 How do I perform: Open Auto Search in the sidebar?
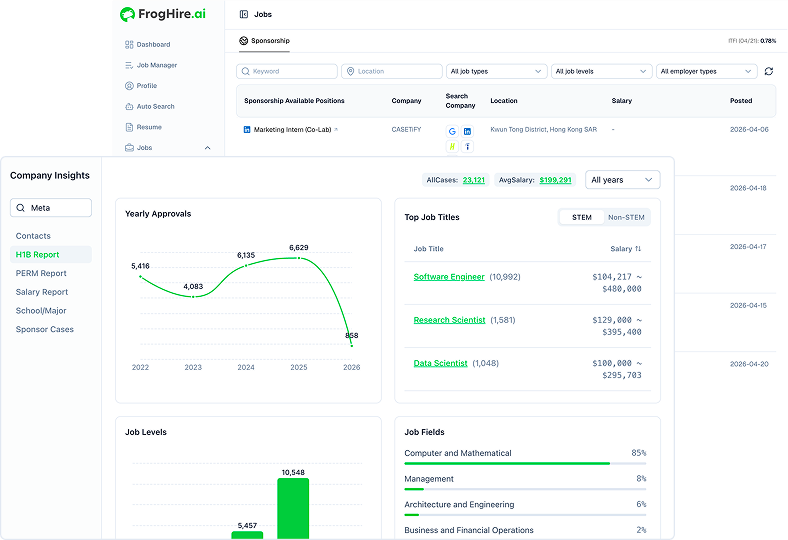click(150, 106)
